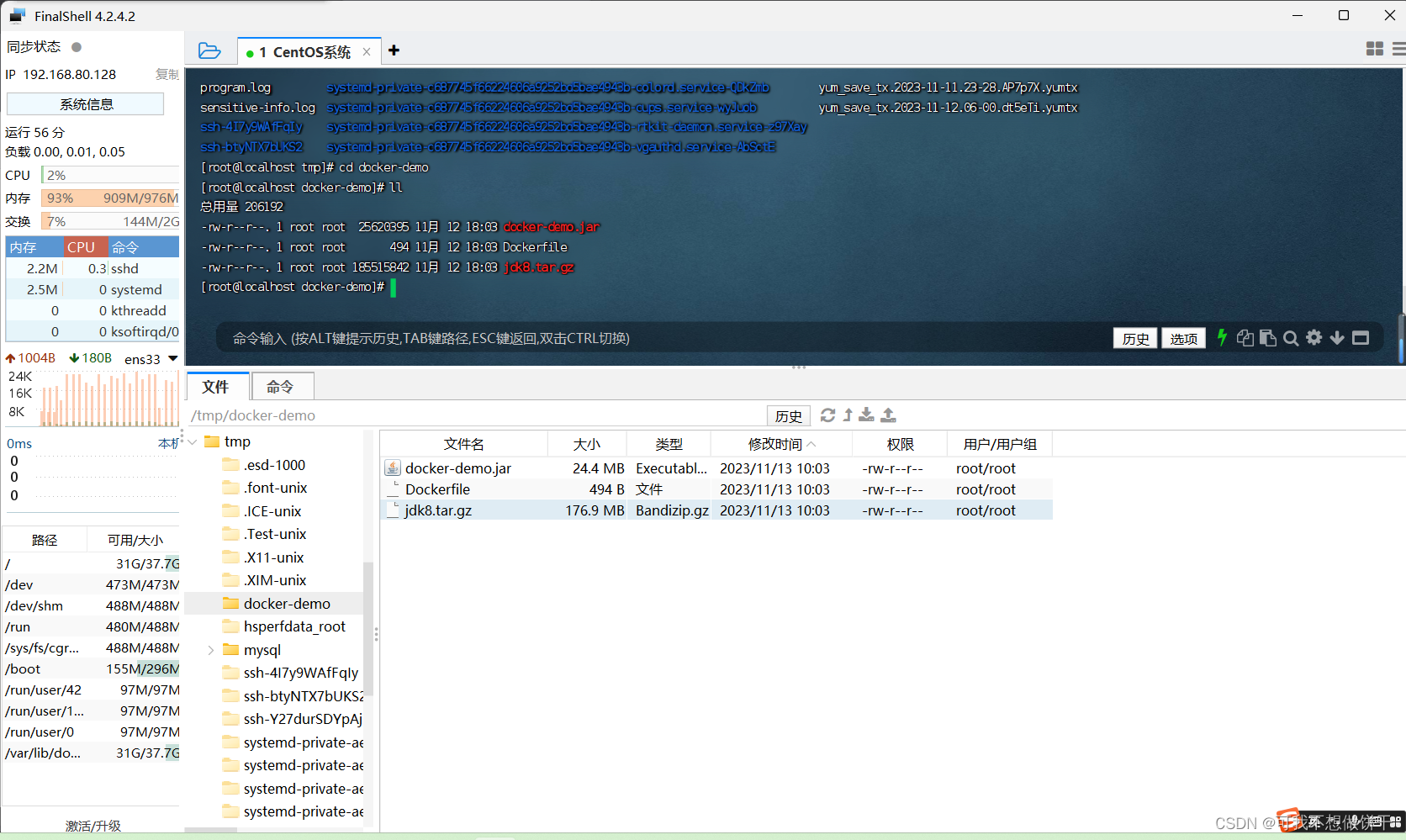Image resolution: width=1406 pixels, height=840 pixels.
Task: Sort files by 修改时间 column
Action: point(781,444)
